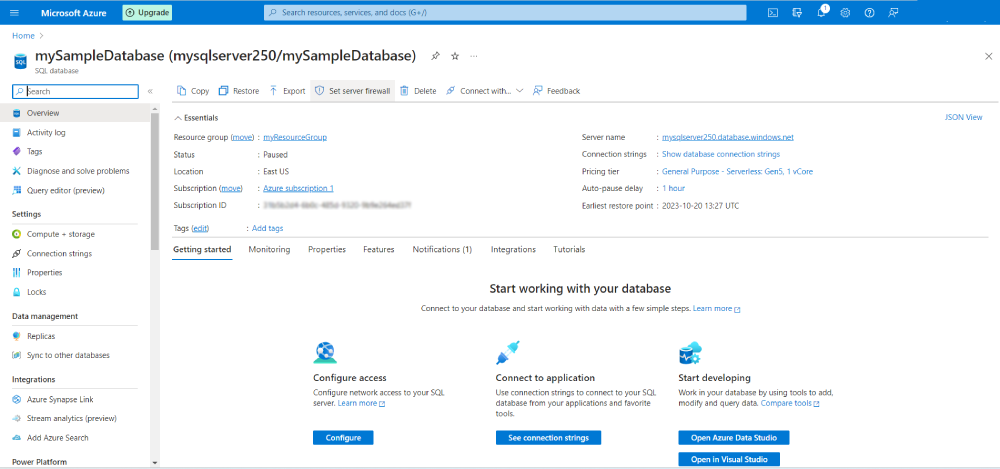Click Add tags link

[268, 228]
